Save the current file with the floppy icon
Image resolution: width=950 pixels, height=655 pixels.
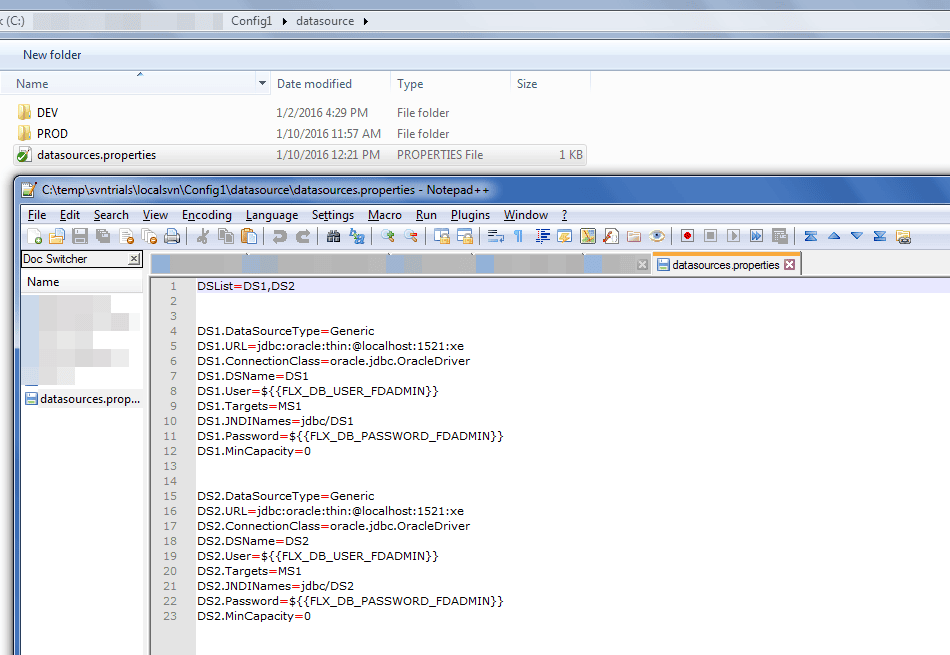coord(80,236)
